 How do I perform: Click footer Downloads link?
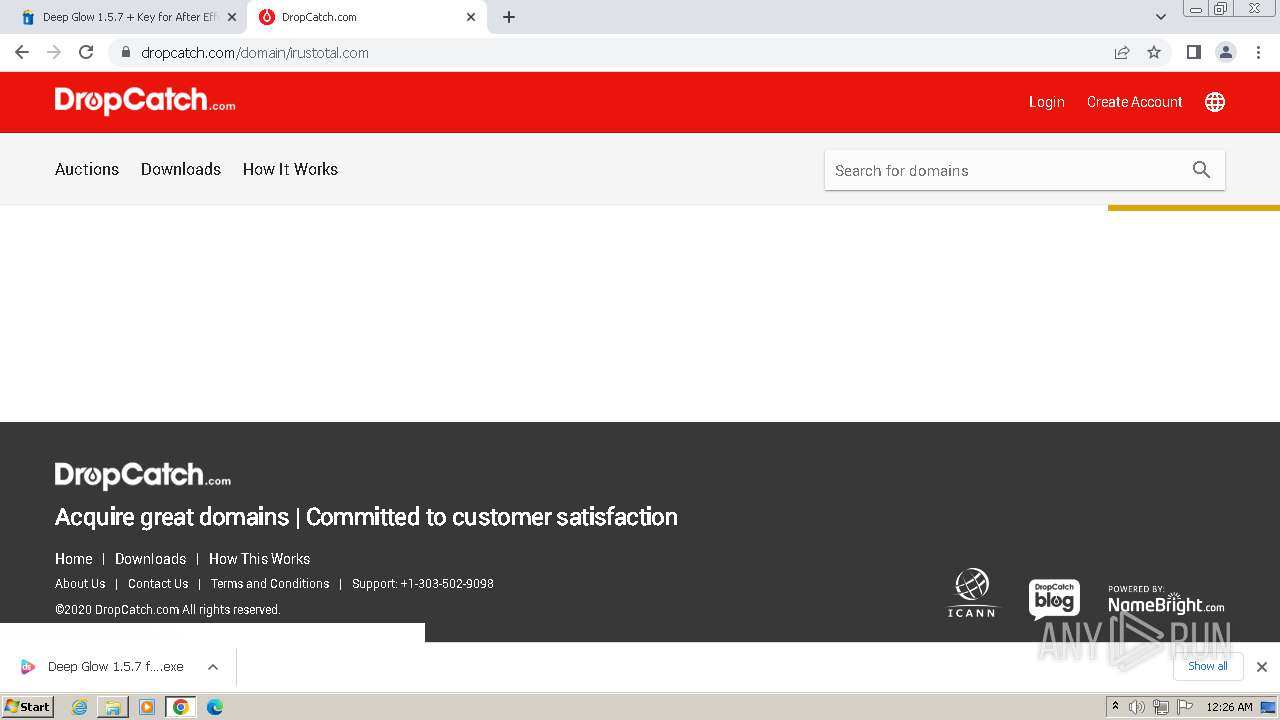(x=151, y=559)
